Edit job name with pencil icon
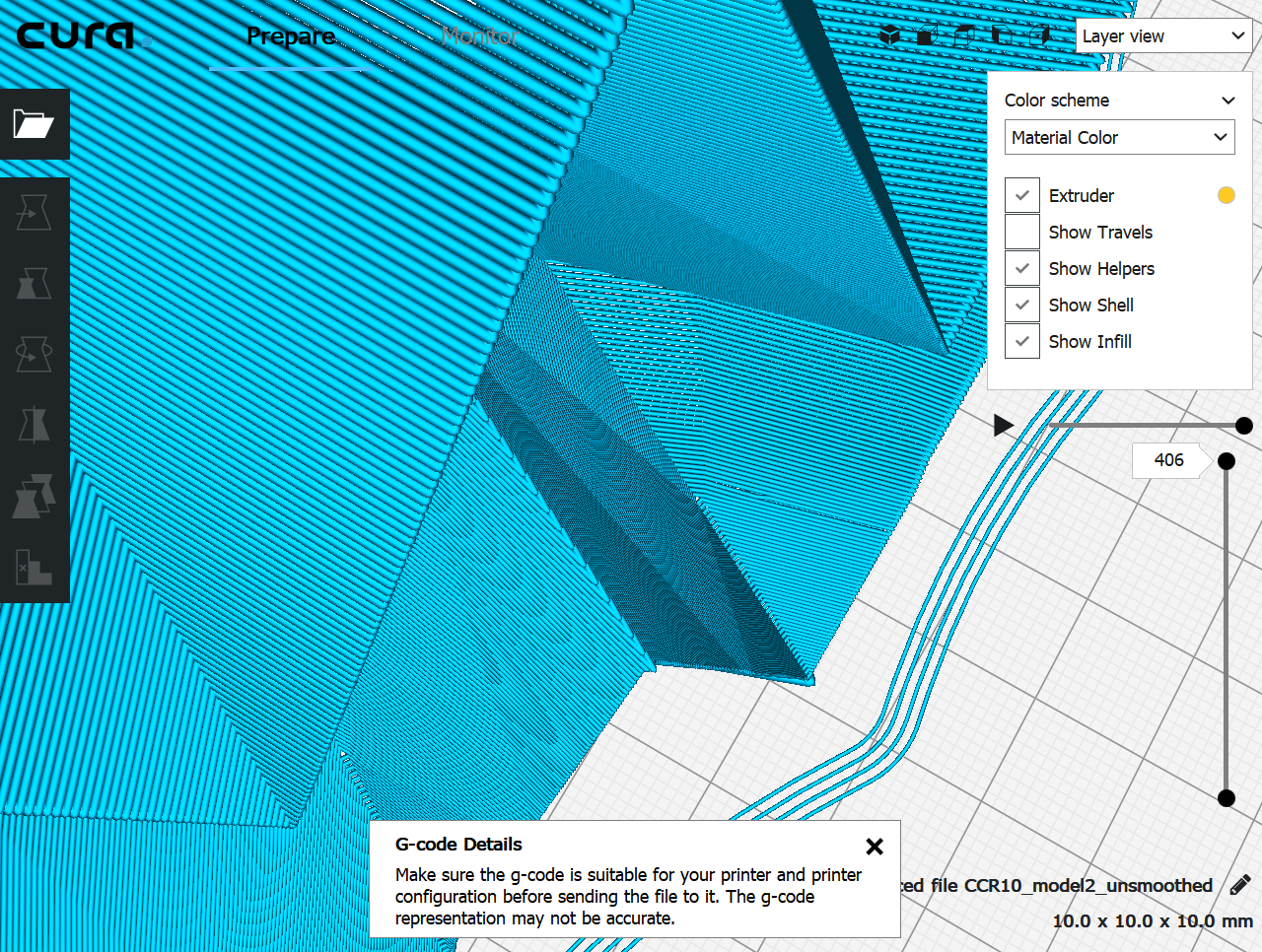The width and height of the screenshot is (1262, 952). pos(1240,885)
